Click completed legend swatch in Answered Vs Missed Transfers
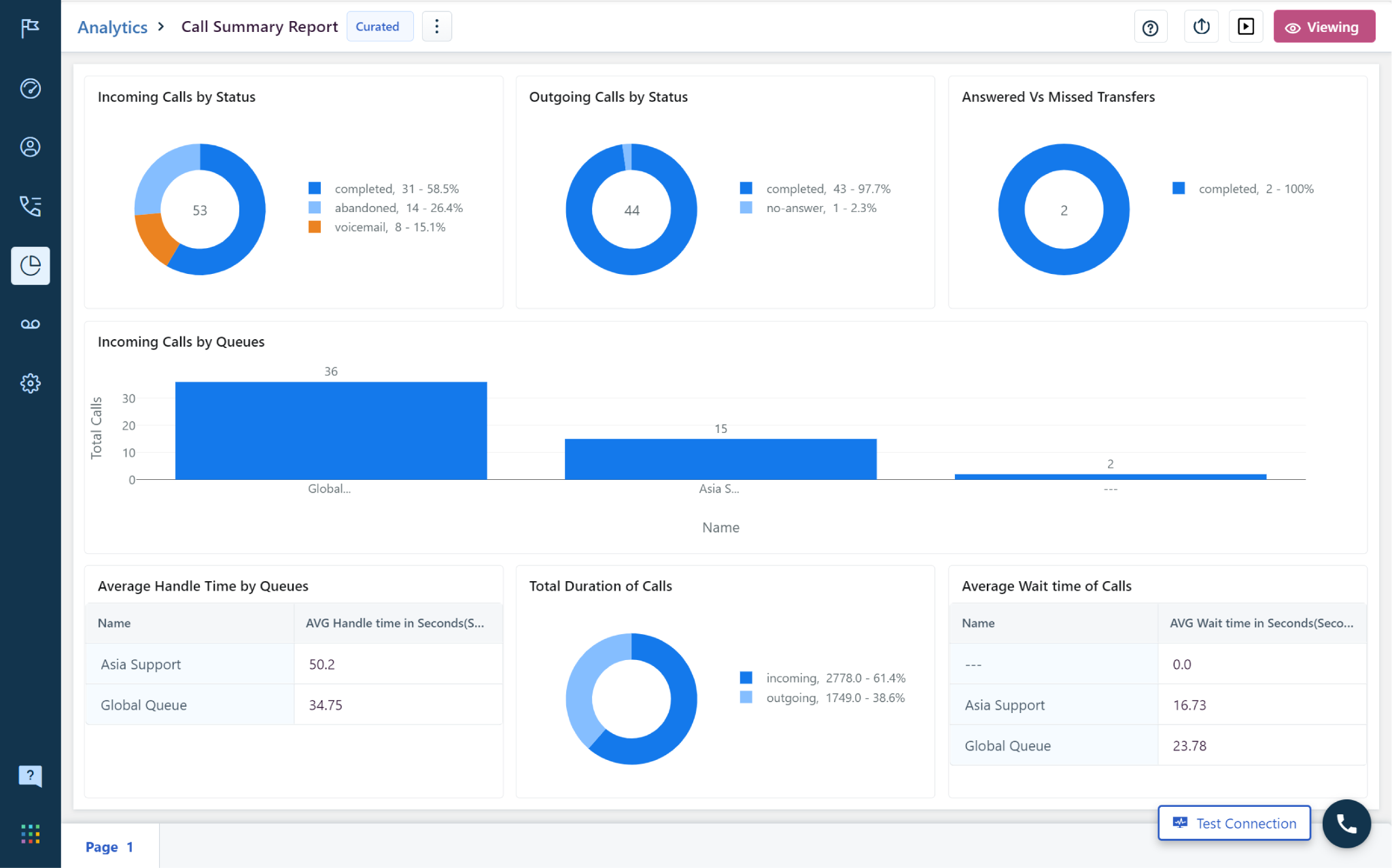The image size is (1392, 868). 1179,188
